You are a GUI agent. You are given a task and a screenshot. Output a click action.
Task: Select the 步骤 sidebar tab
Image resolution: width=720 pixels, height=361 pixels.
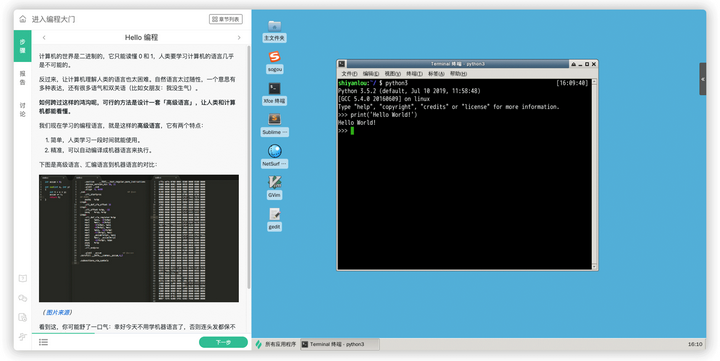(22, 46)
